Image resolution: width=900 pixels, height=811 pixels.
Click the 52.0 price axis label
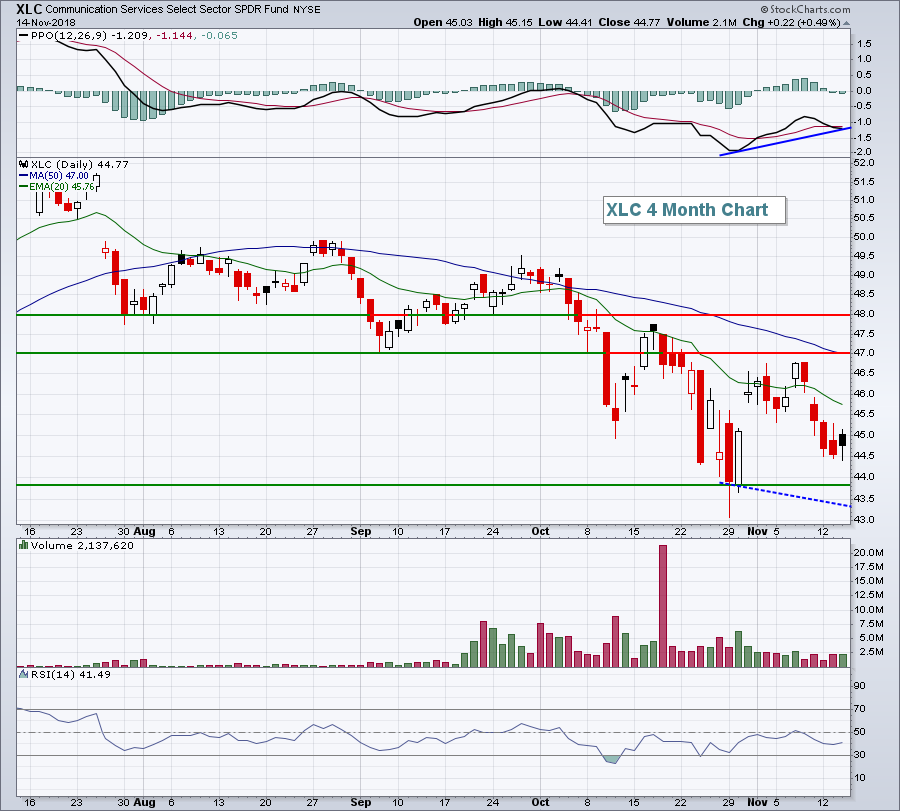click(863, 163)
